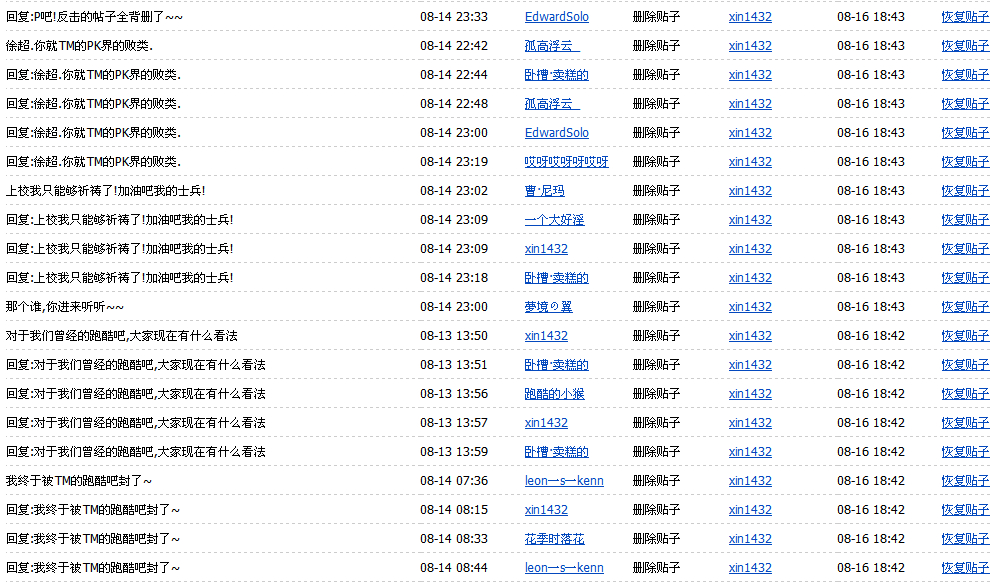The image size is (990, 588).
Task: Select 08-16 18:43 time in the 梦境の翼 row
Action: tap(871, 308)
